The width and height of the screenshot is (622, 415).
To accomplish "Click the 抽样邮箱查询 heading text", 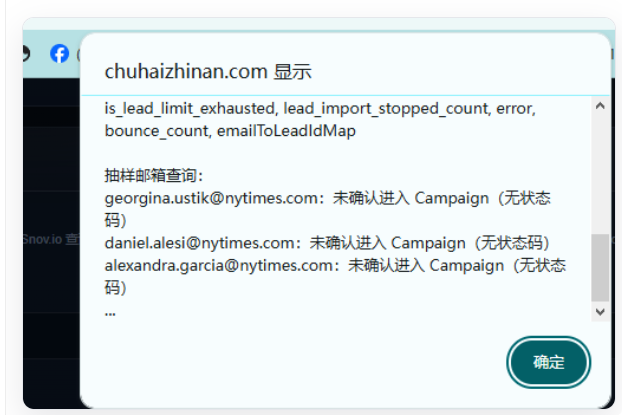I will (x=154, y=175).
